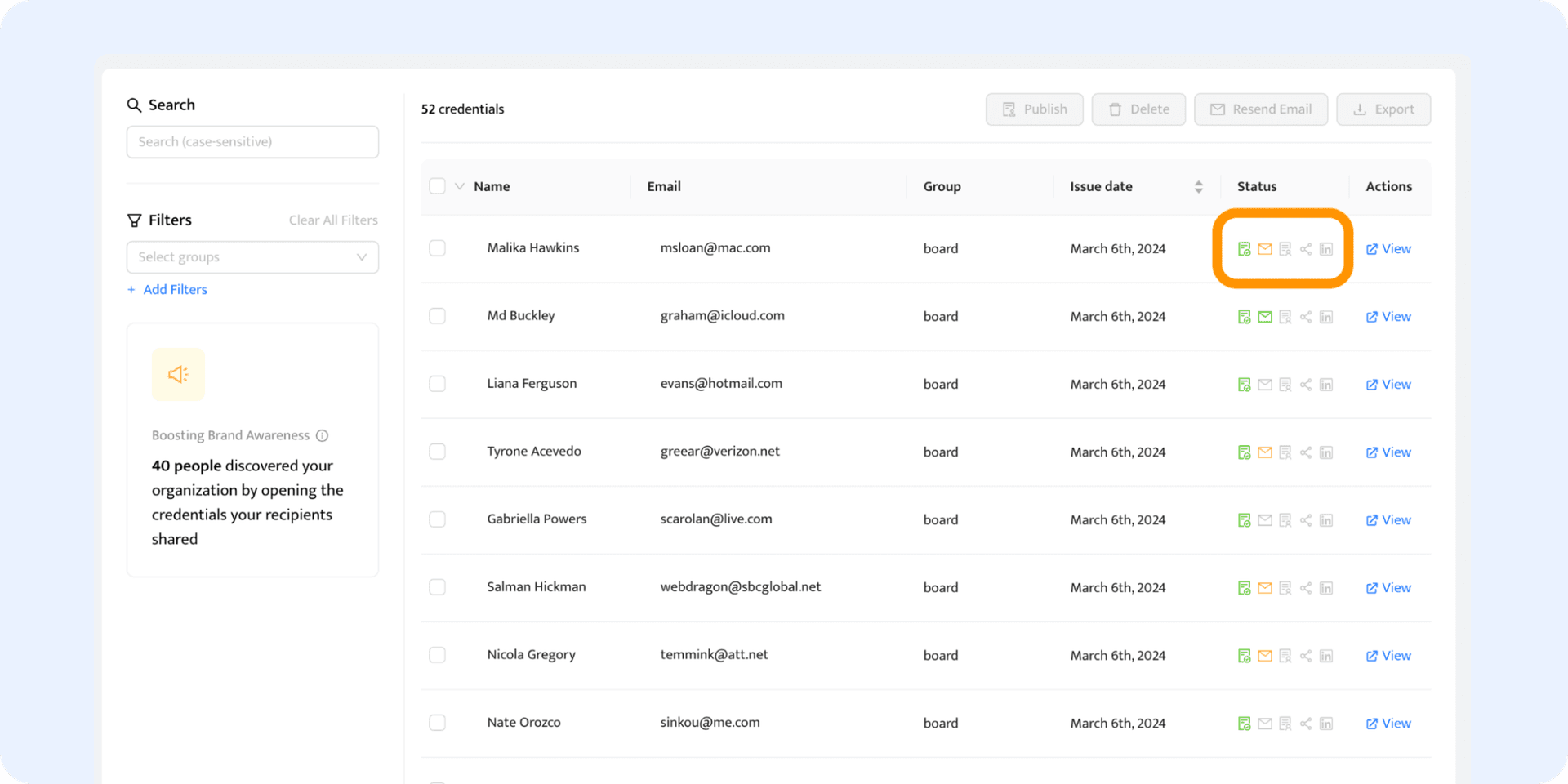Open View link for Nate Orozco
This screenshot has height=784, width=1568.
tap(1388, 724)
